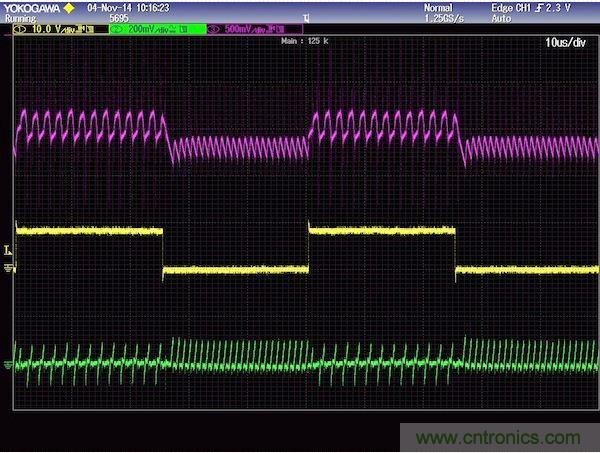Click the 10us/div timebase setting
Screen dimensions: 600x453
pos(568,44)
